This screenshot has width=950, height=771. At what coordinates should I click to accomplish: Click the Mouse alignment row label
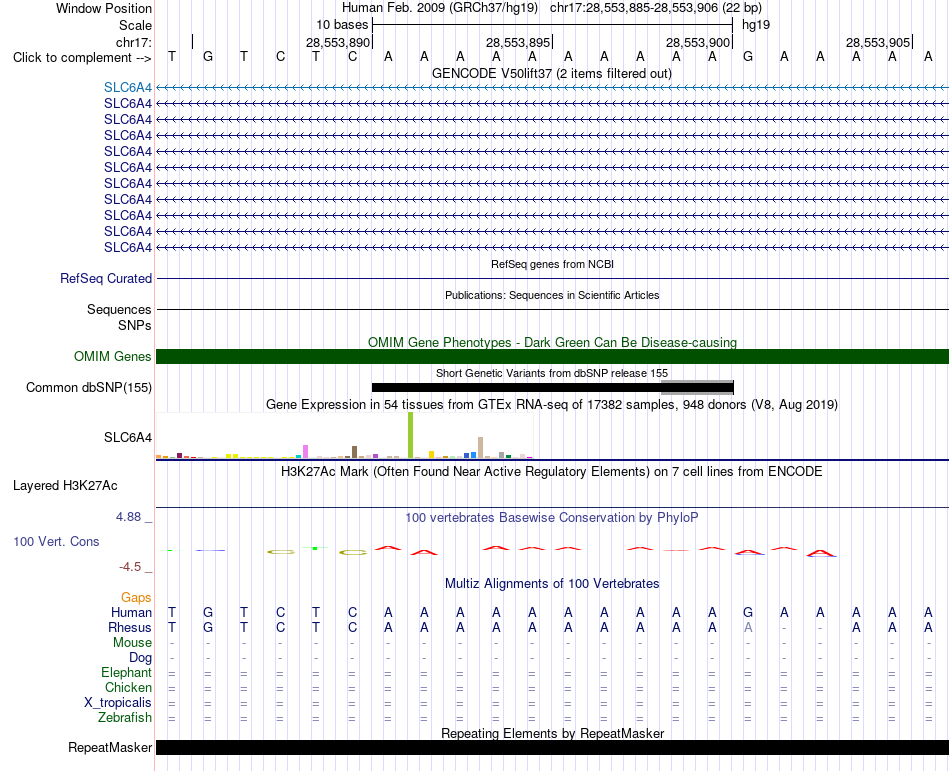[x=133, y=643]
